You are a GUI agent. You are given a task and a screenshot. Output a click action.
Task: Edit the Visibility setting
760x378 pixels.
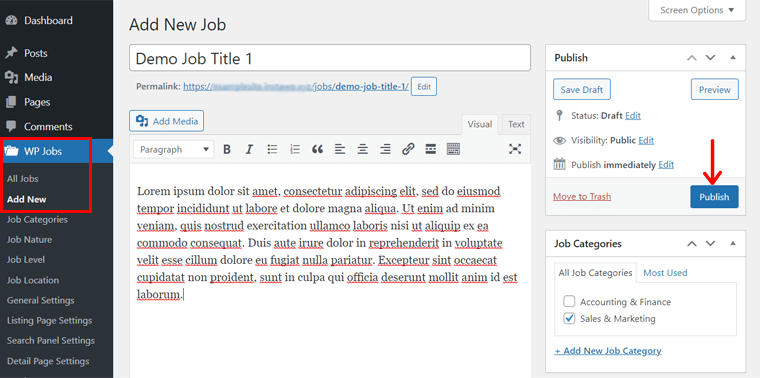646,141
